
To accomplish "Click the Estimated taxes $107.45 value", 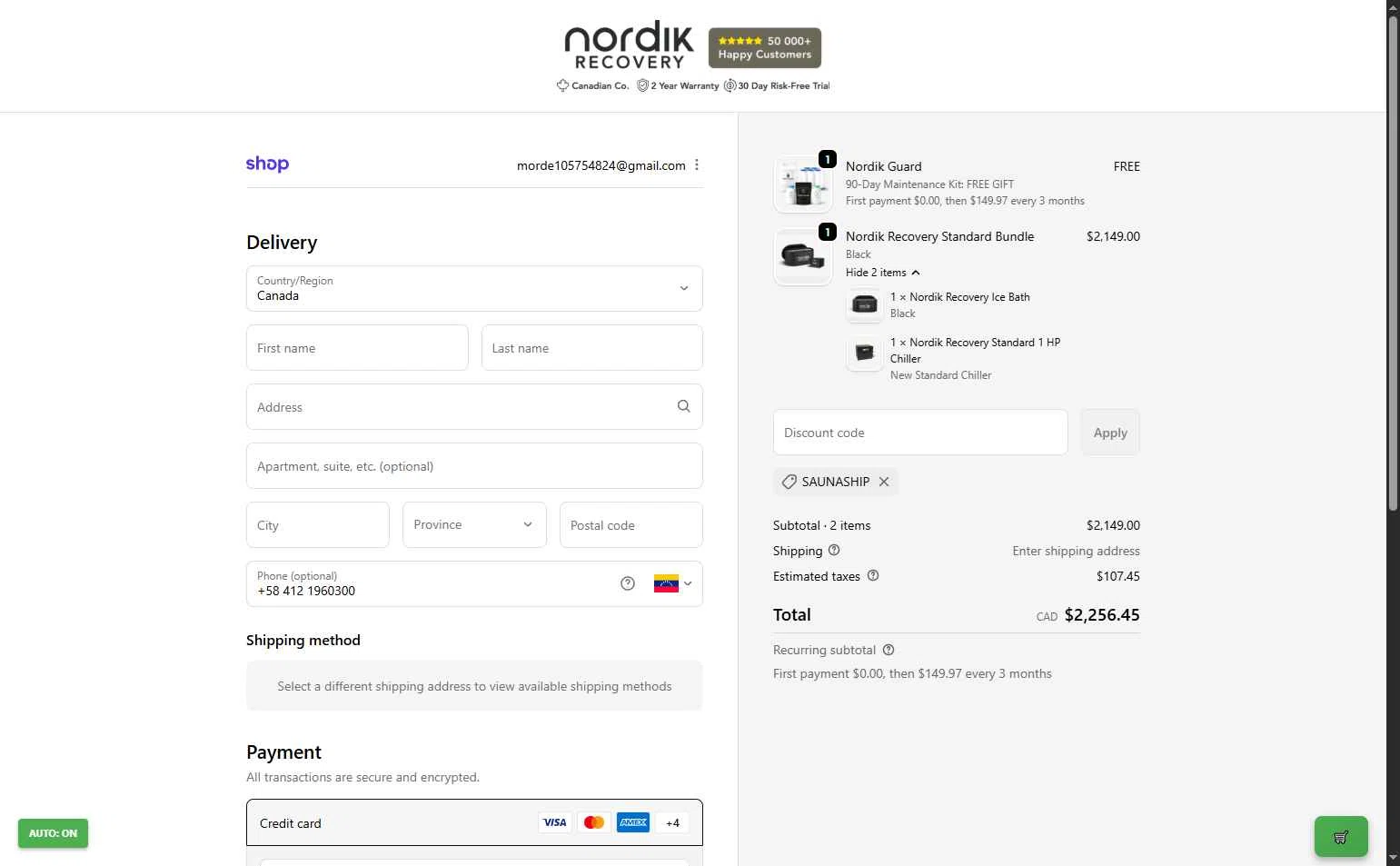I will pos(1118,576).
